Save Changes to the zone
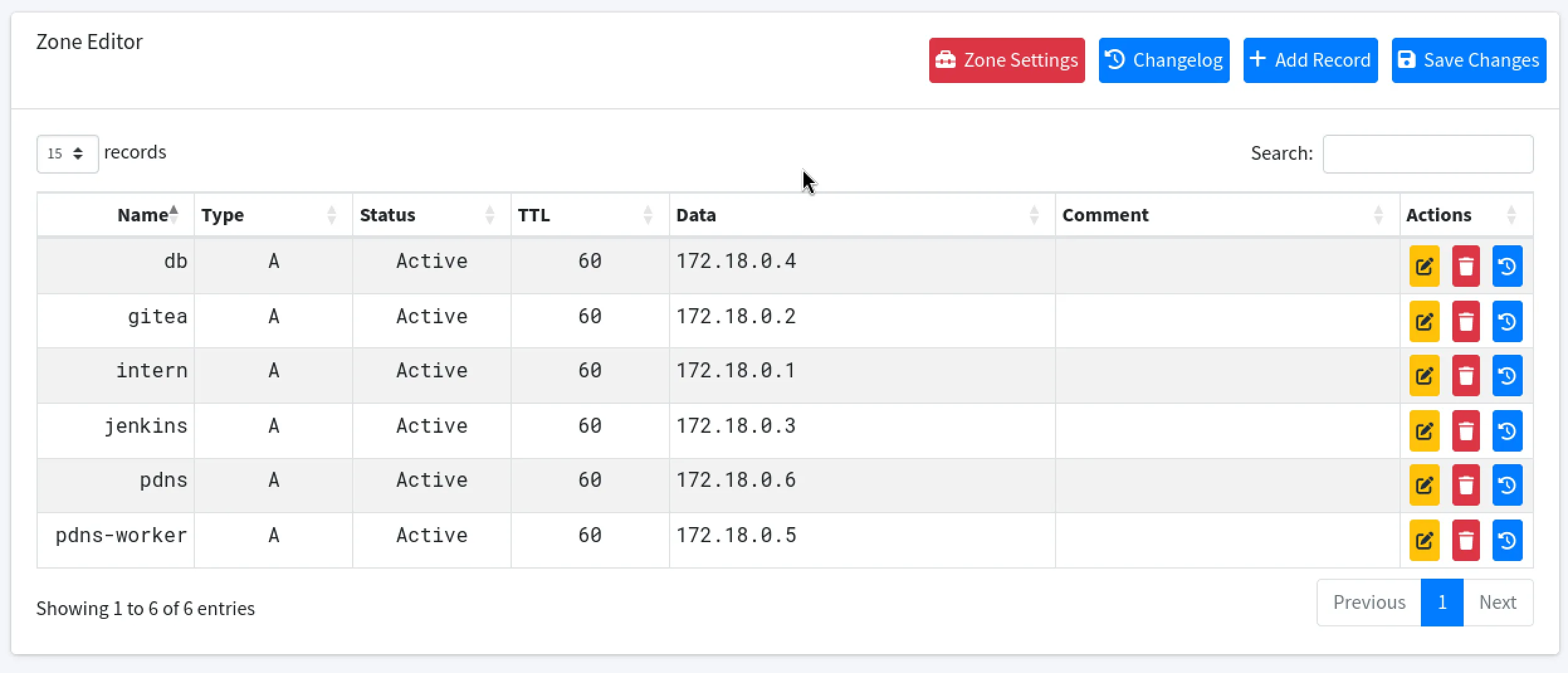 point(1469,60)
